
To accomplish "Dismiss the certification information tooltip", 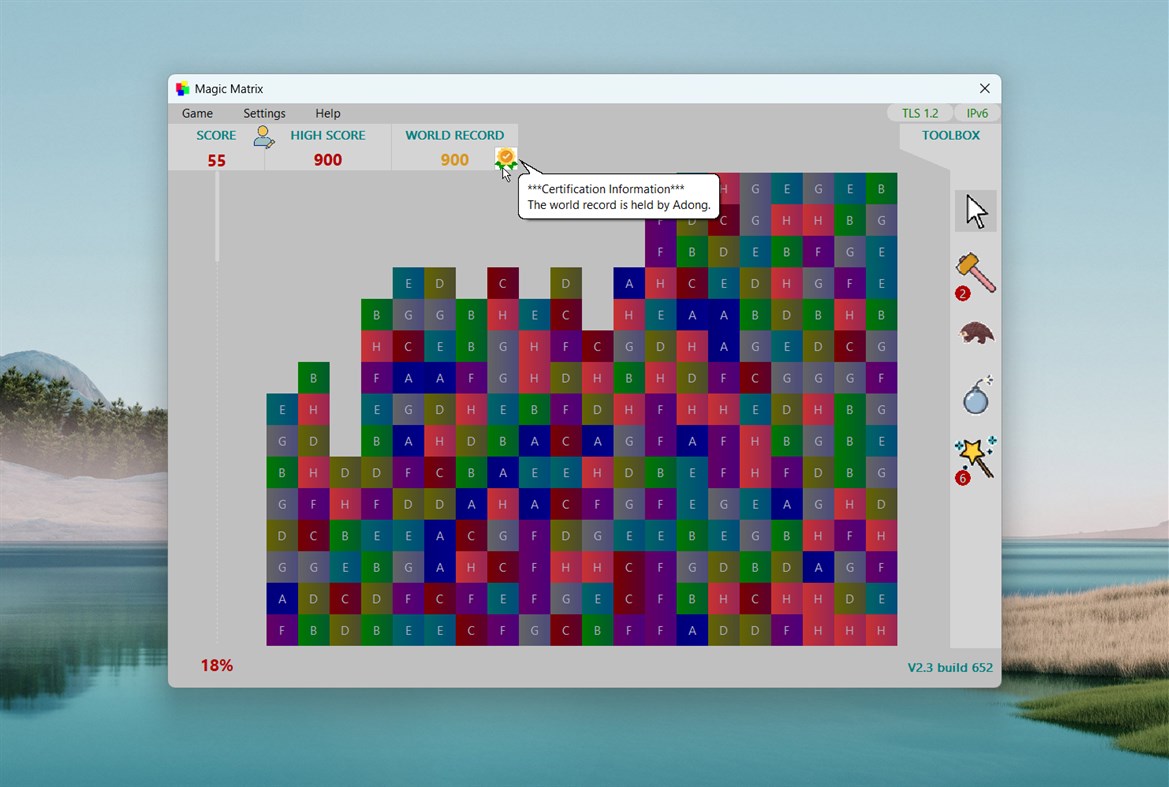I will pyautogui.click(x=617, y=196).
